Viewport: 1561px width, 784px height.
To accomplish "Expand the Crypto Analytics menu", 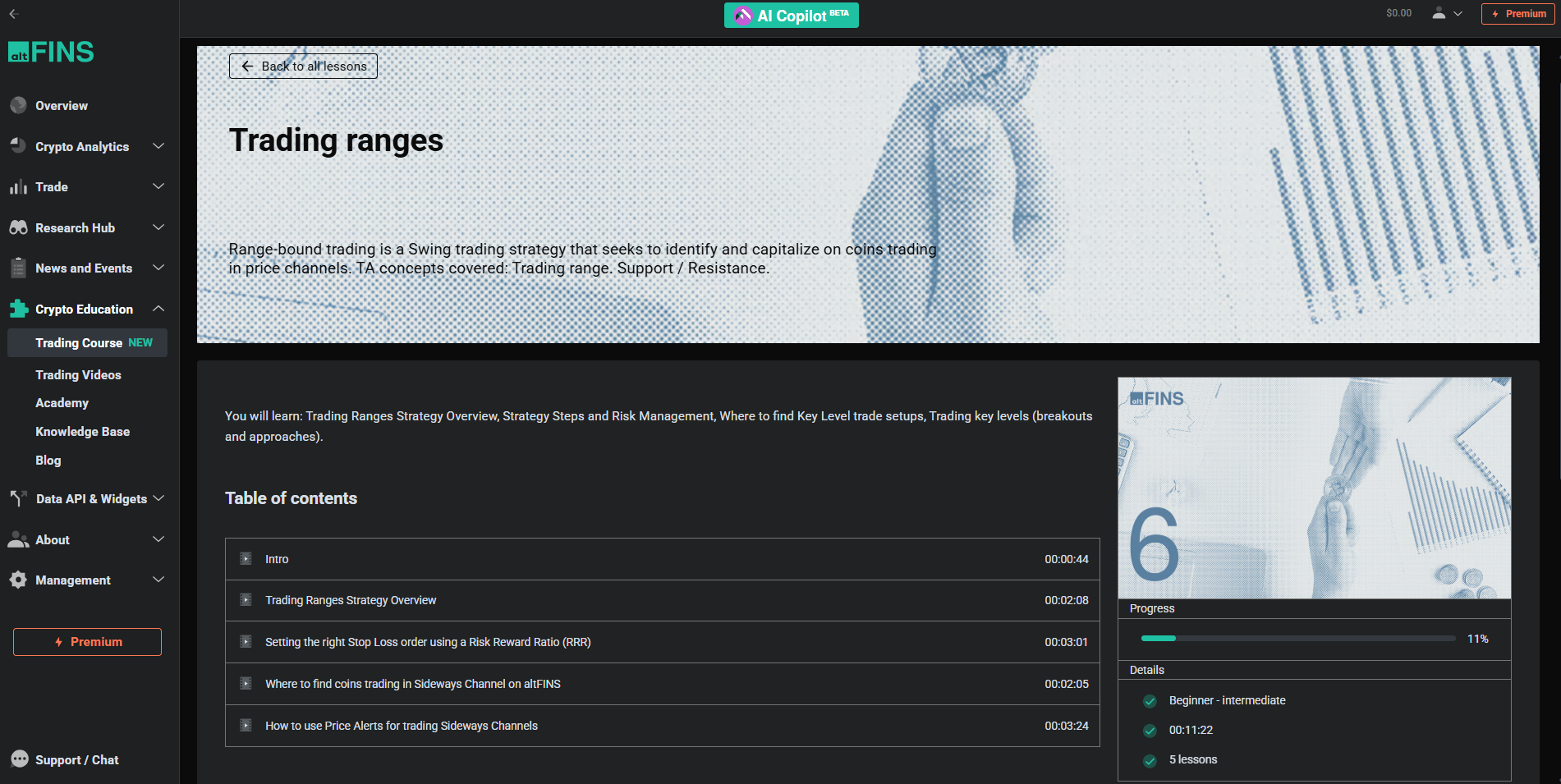I will click(x=158, y=146).
